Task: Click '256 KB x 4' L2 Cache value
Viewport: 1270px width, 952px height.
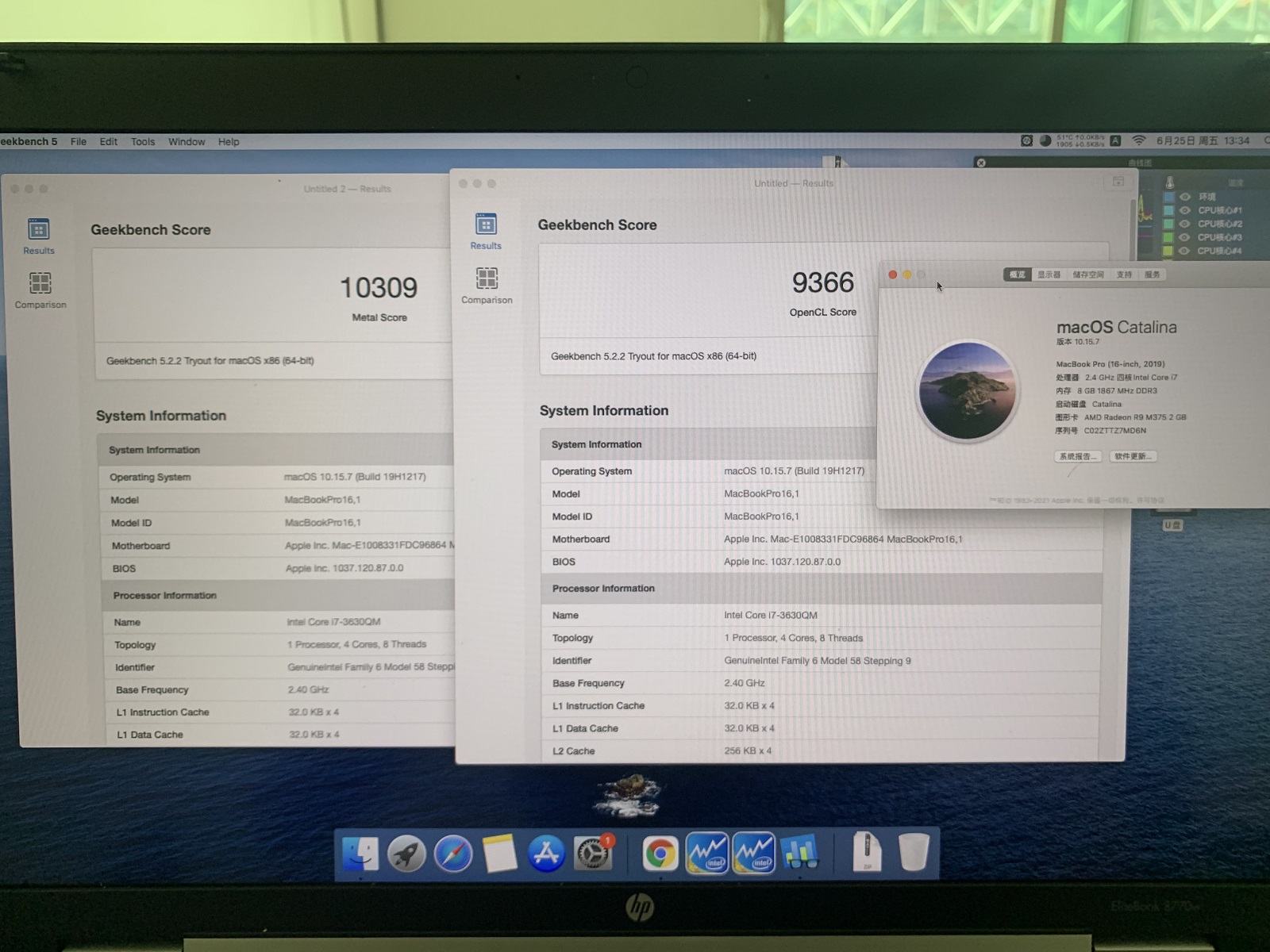Action: [748, 750]
